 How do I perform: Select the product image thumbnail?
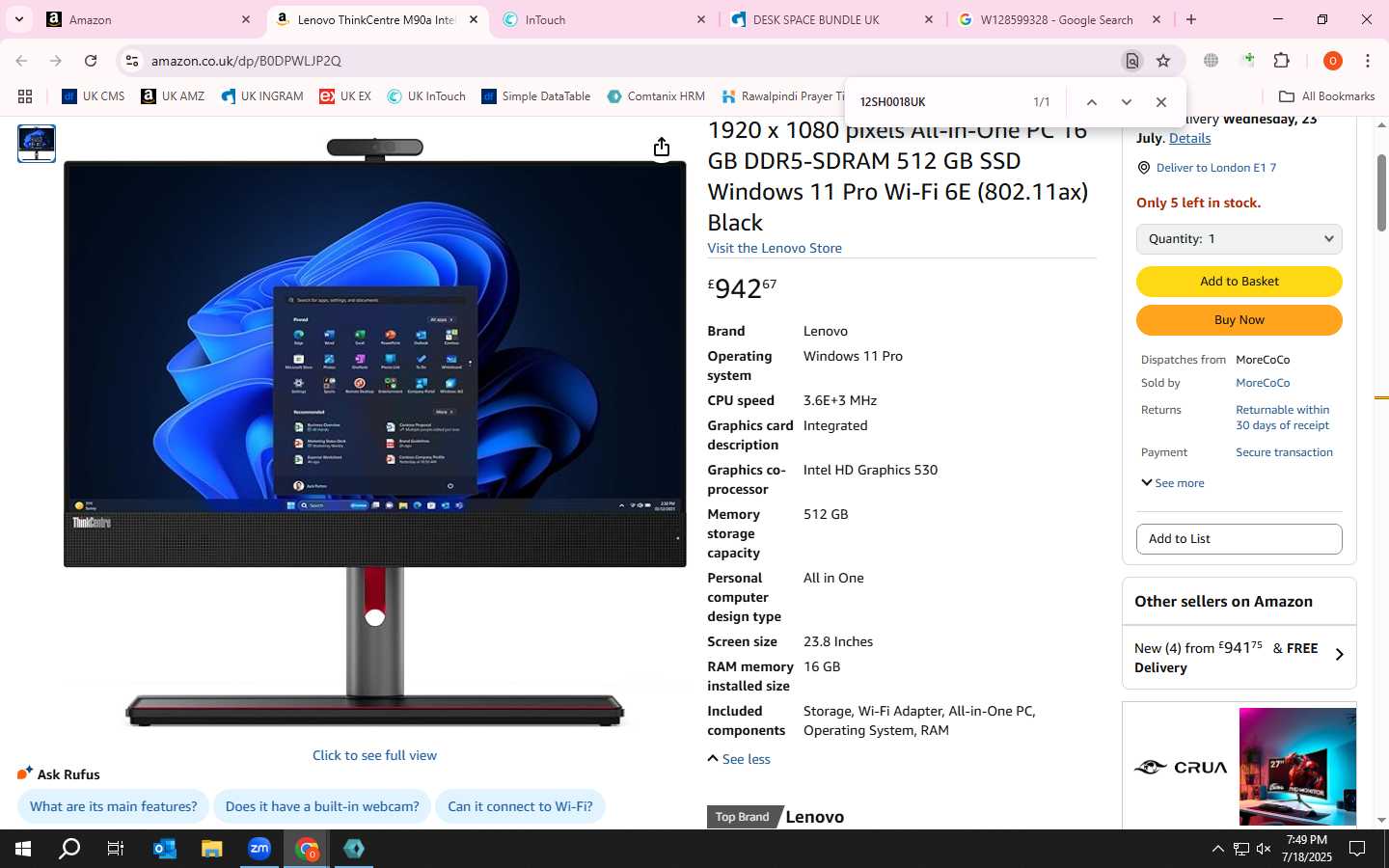point(37,144)
